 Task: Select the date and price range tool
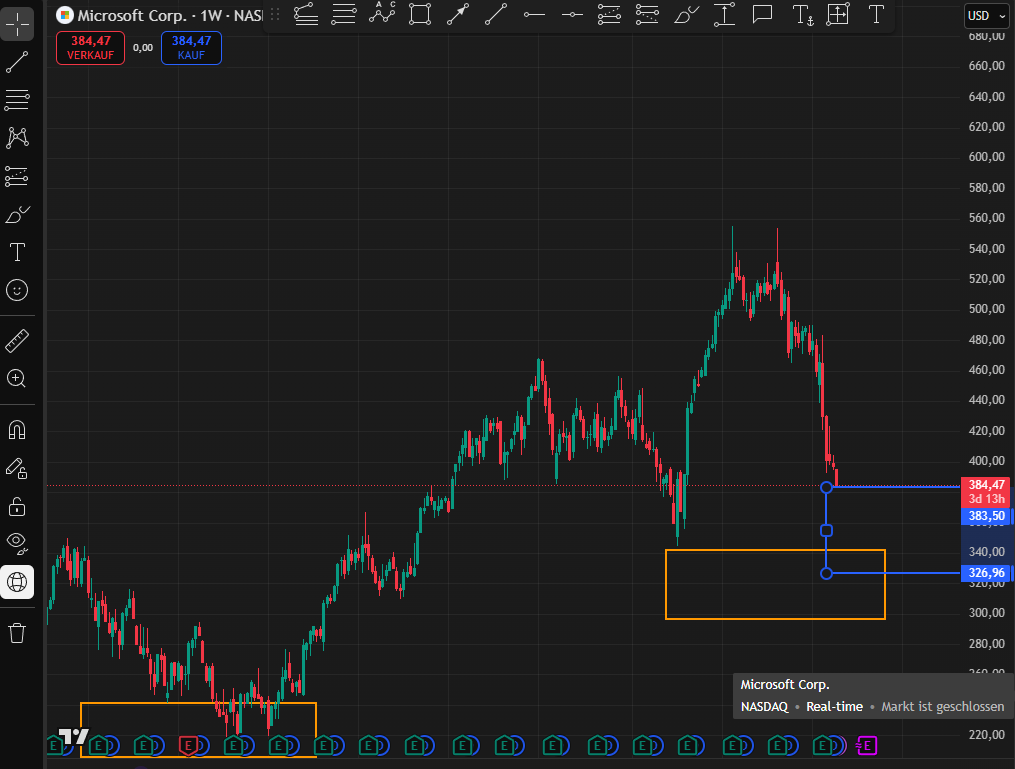coord(838,14)
